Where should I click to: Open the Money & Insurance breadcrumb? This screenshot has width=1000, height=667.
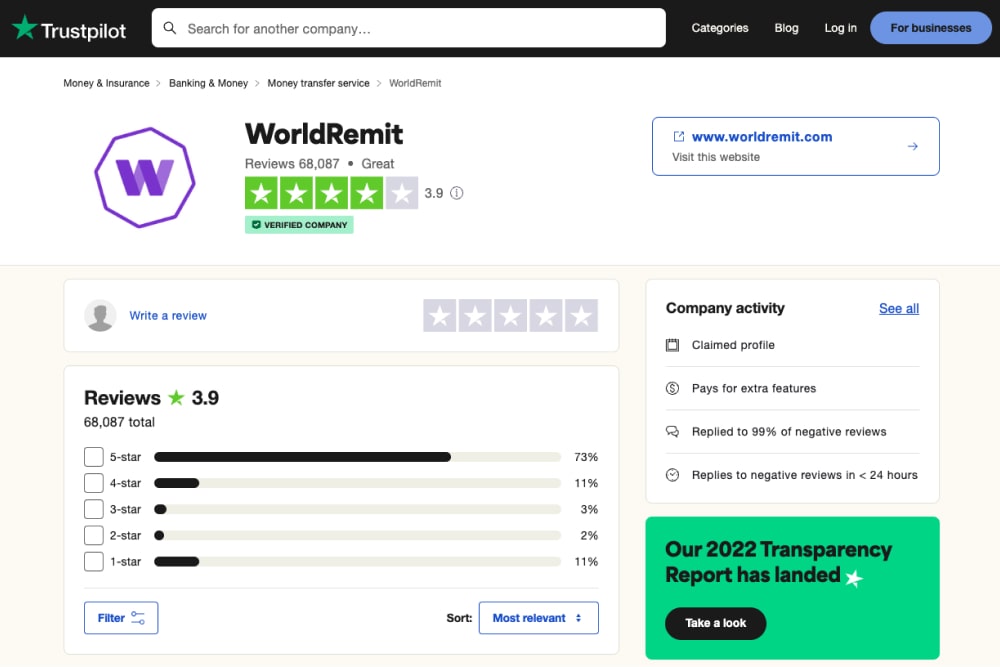(106, 84)
